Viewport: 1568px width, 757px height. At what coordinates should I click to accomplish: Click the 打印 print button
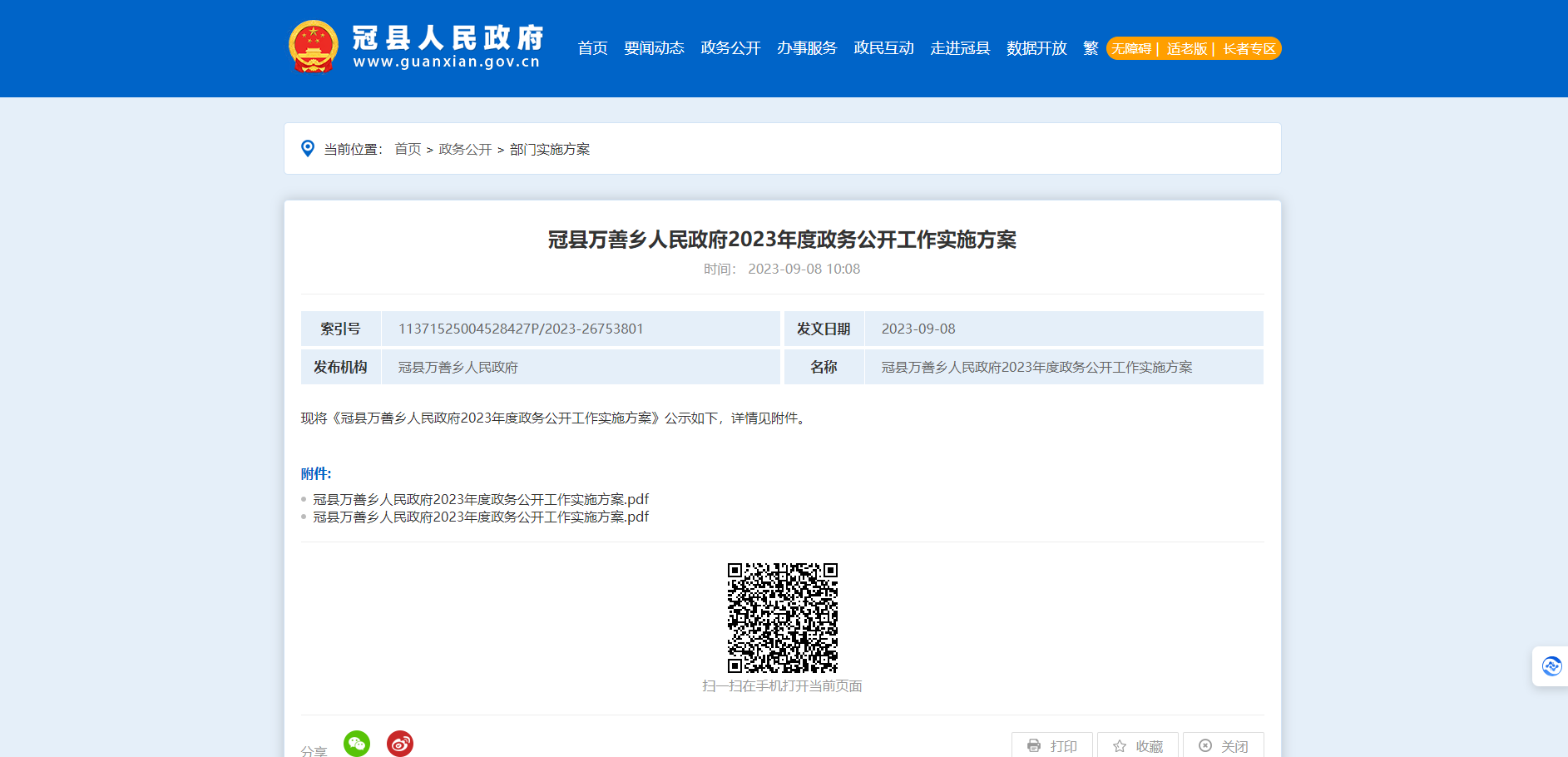pyautogui.click(x=1052, y=745)
